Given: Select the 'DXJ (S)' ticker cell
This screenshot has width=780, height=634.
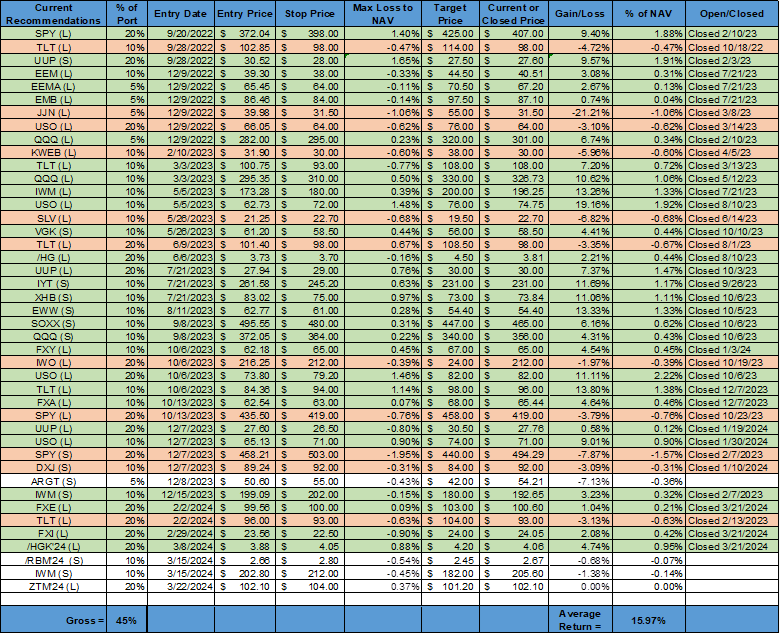Looking at the screenshot, I should click(53, 468).
